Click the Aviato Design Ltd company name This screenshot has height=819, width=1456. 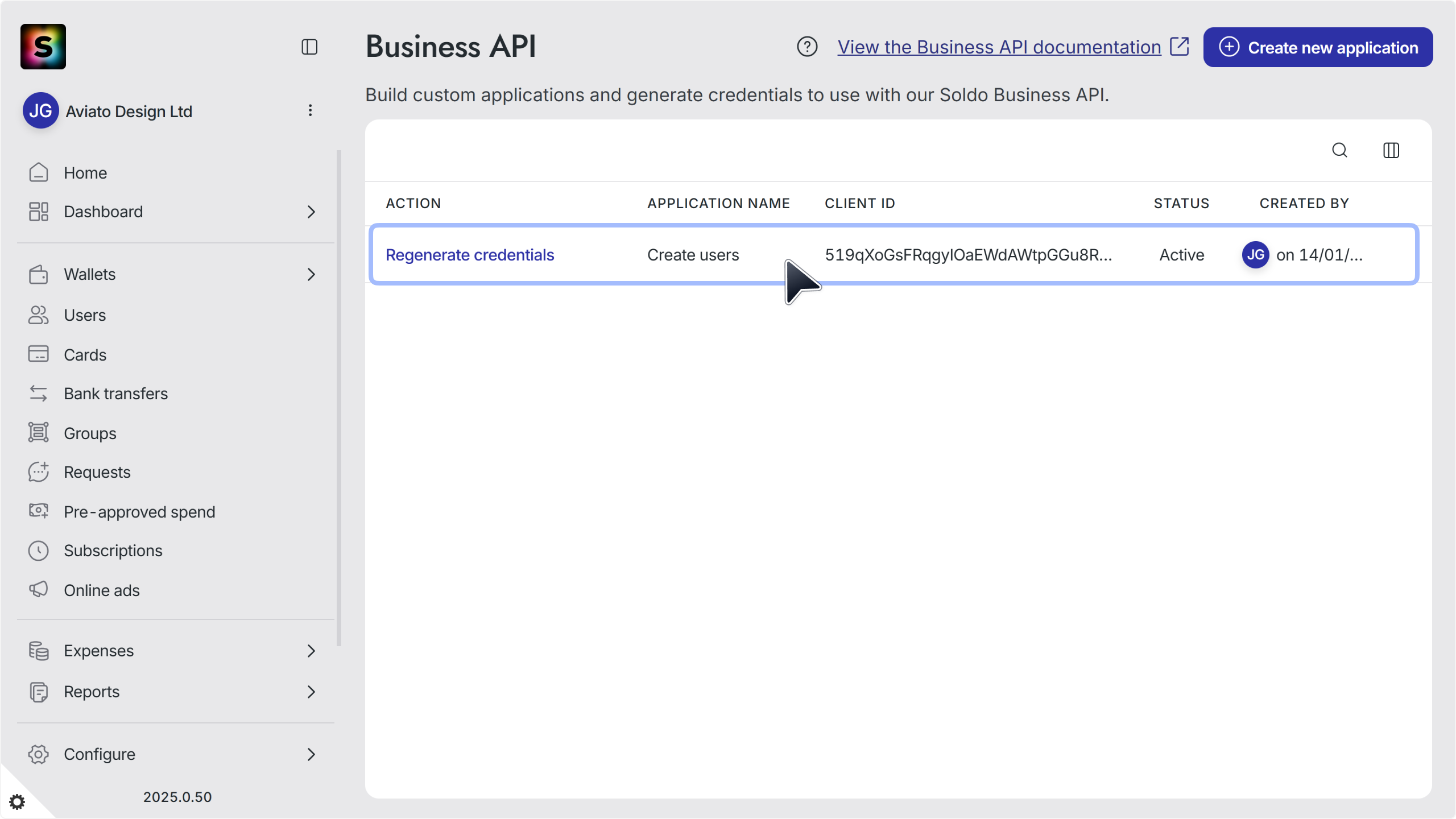[x=129, y=111]
